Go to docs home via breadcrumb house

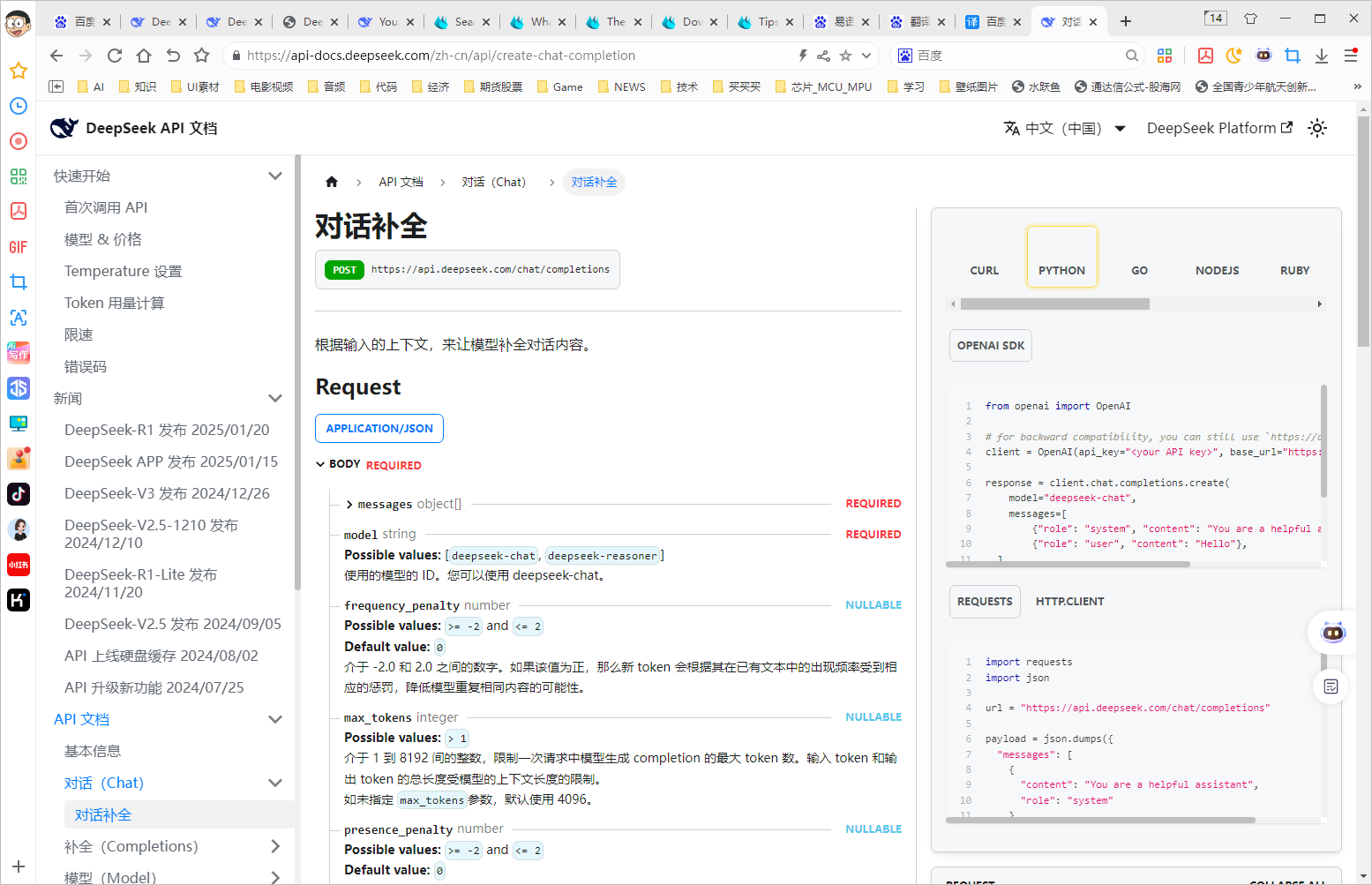[x=332, y=182]
